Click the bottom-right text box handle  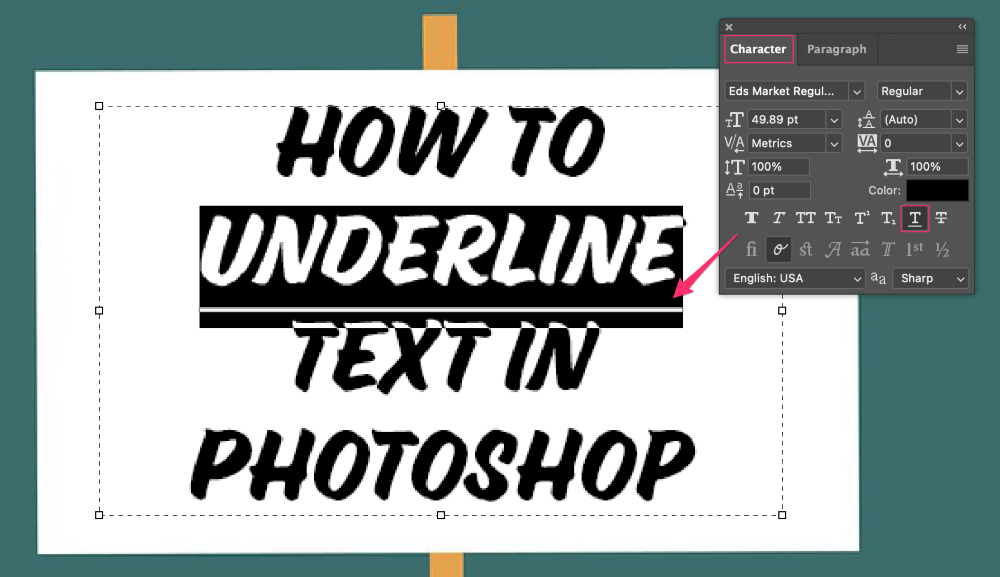pos(782,515)
